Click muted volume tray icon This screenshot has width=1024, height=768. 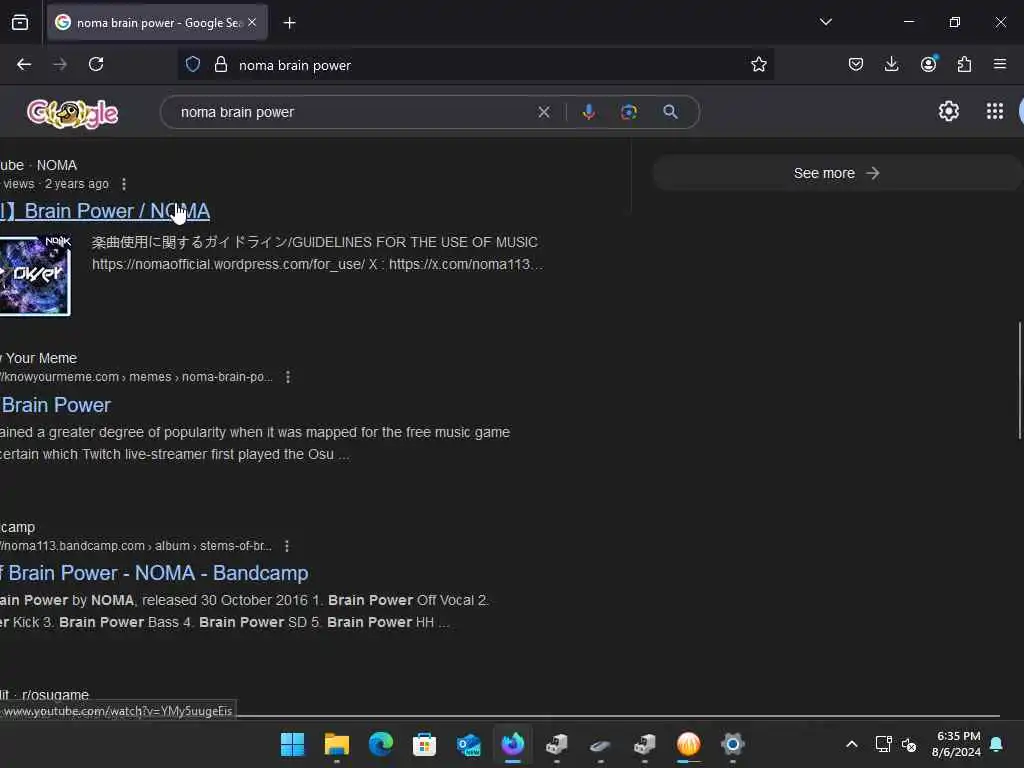[x=909, y=744]
